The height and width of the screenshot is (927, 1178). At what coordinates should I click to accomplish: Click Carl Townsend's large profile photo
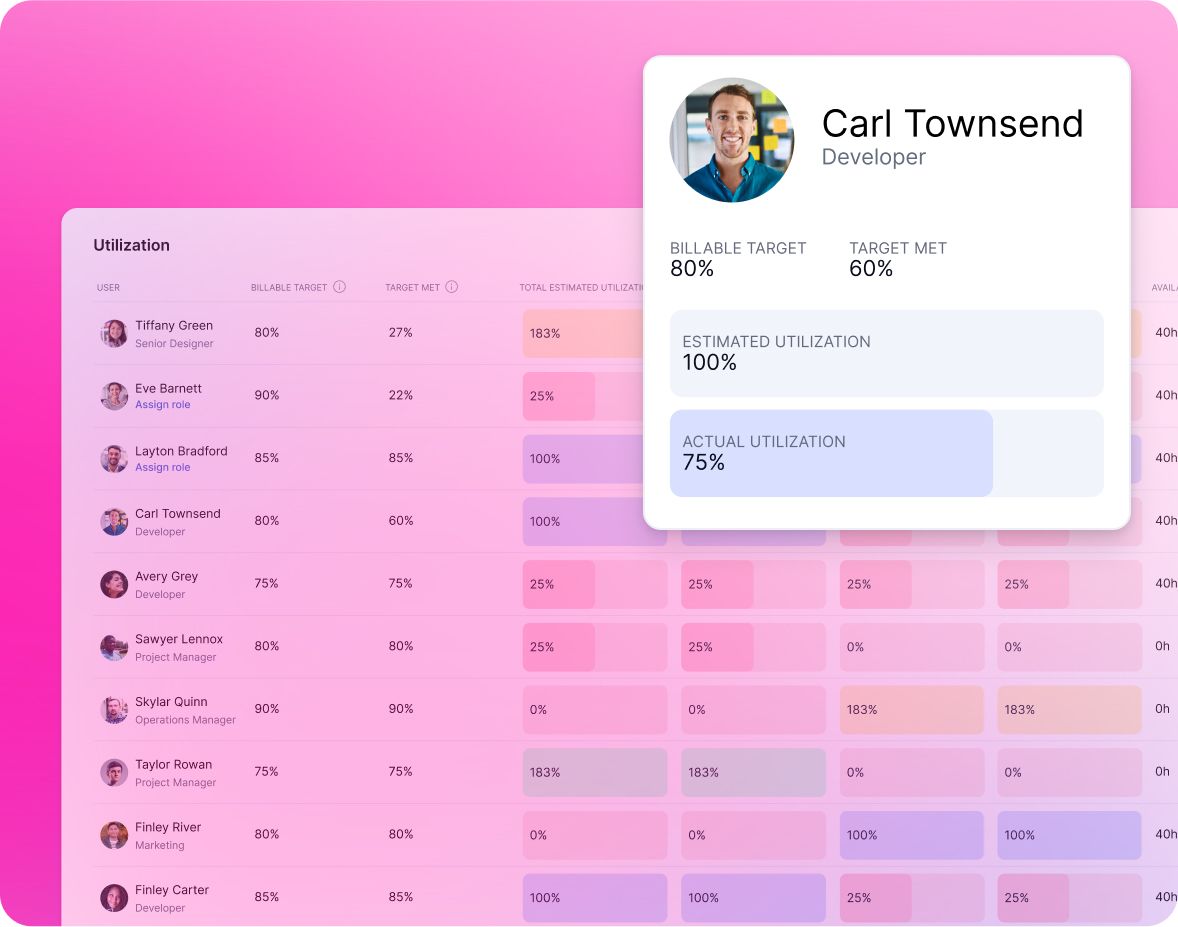pos(732,140)
